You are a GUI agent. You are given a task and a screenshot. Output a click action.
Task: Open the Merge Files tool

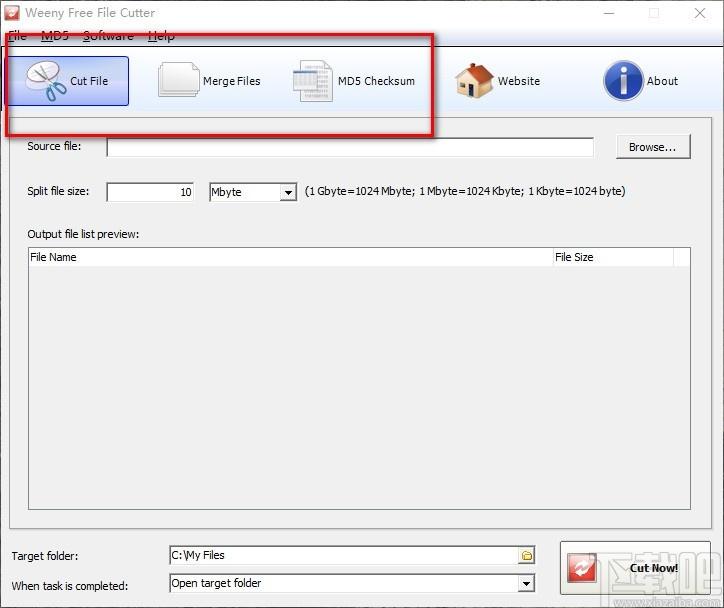(209, 81)
